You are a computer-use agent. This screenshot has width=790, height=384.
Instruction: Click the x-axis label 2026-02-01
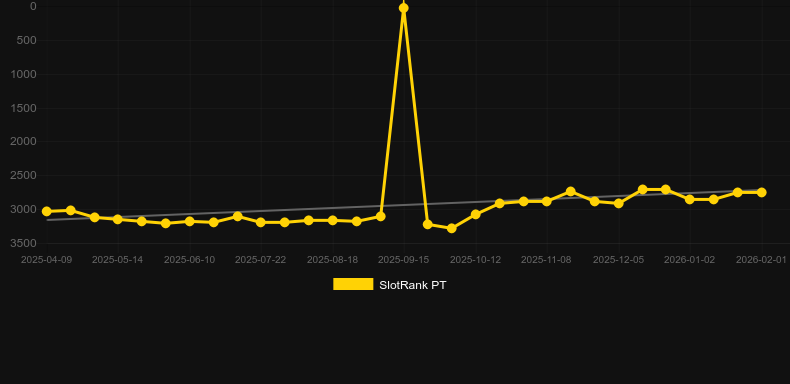coord(761,260)
